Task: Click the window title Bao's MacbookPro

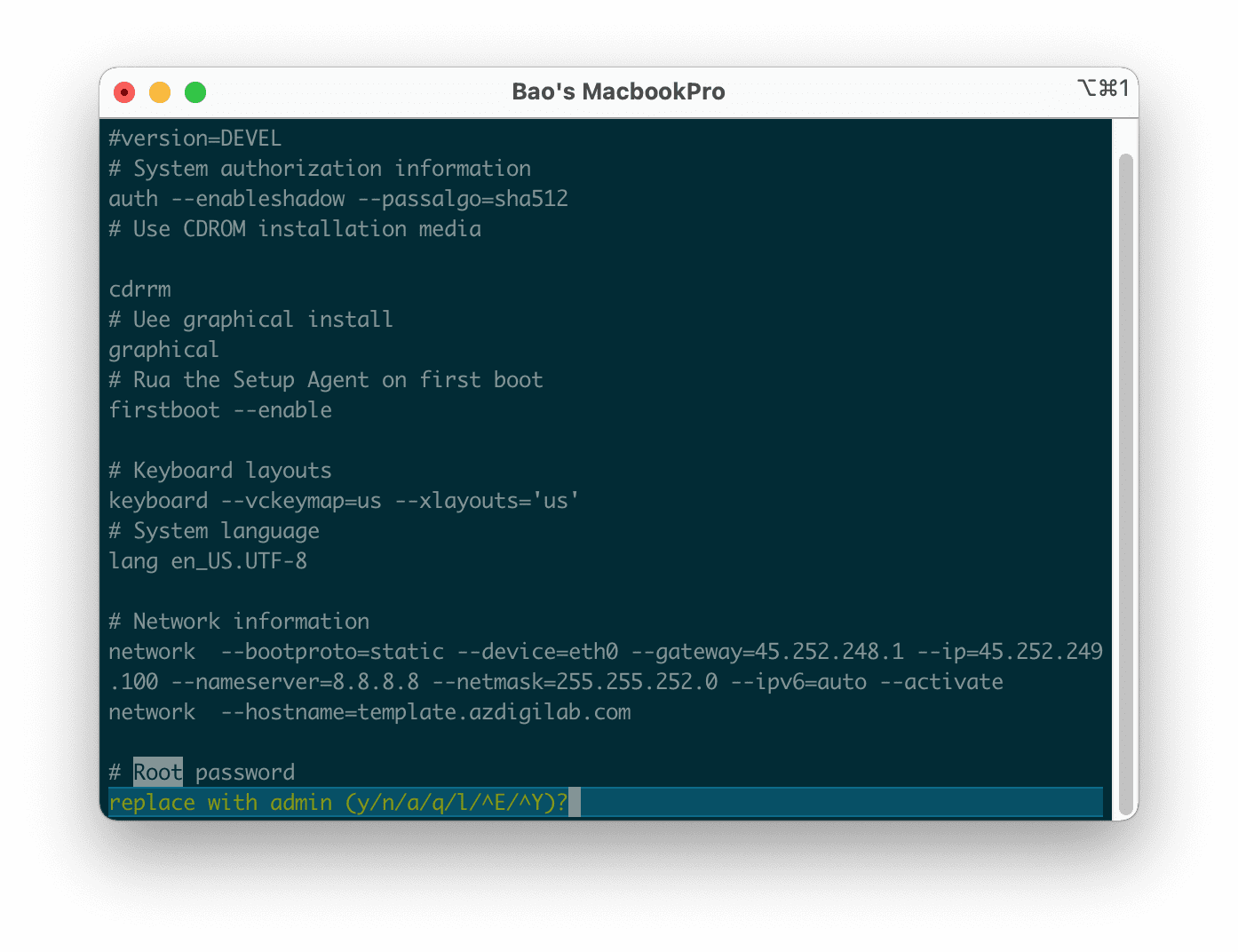Action: (619, 91)
